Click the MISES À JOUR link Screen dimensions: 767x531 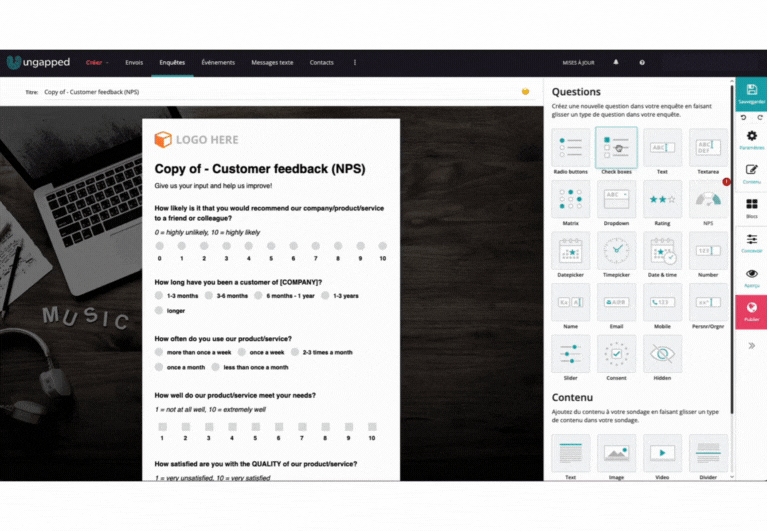point(578,63)
